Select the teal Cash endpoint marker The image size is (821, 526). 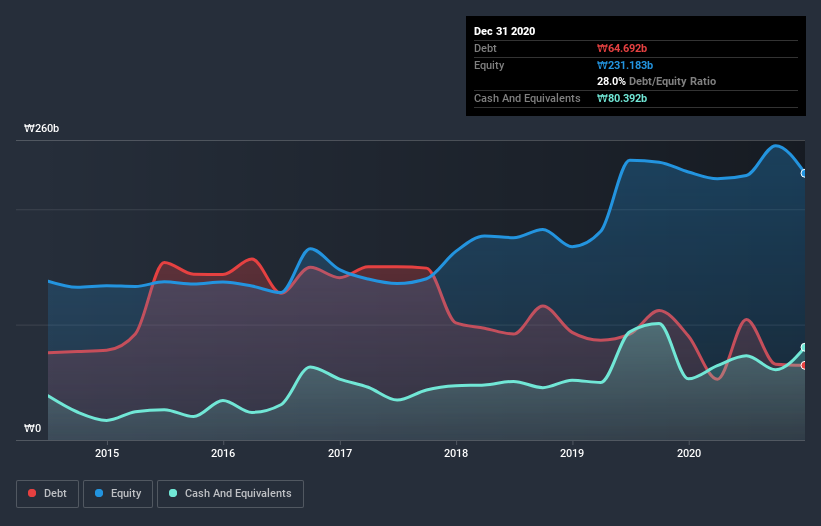[804, 348]
